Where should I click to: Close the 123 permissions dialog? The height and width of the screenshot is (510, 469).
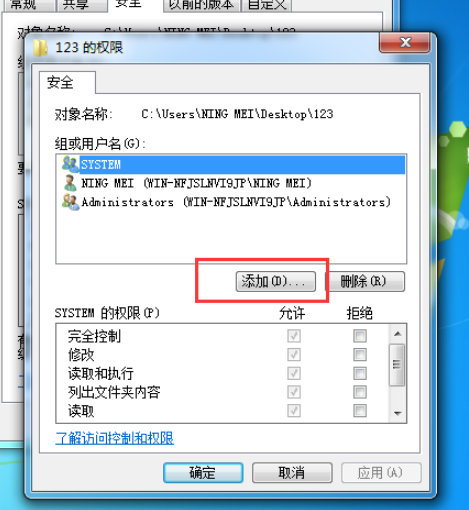pyautogui.click(x=404, y=43)
